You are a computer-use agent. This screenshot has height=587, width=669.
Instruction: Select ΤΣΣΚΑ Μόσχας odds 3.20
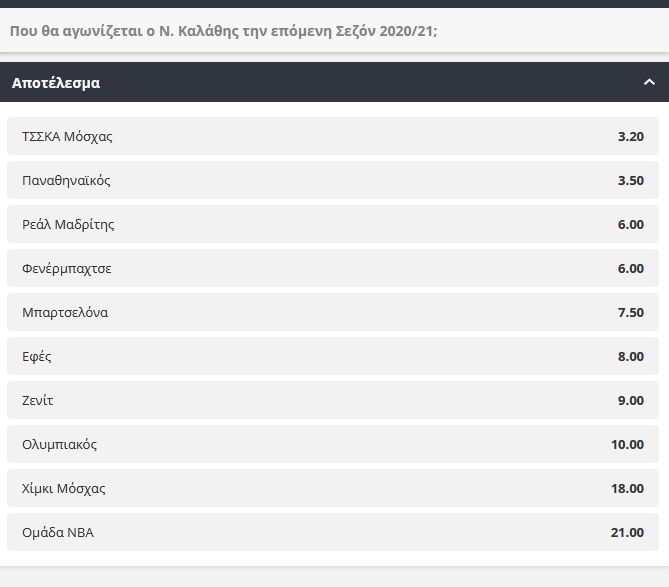pyautogui.click(x=333, y=136)
